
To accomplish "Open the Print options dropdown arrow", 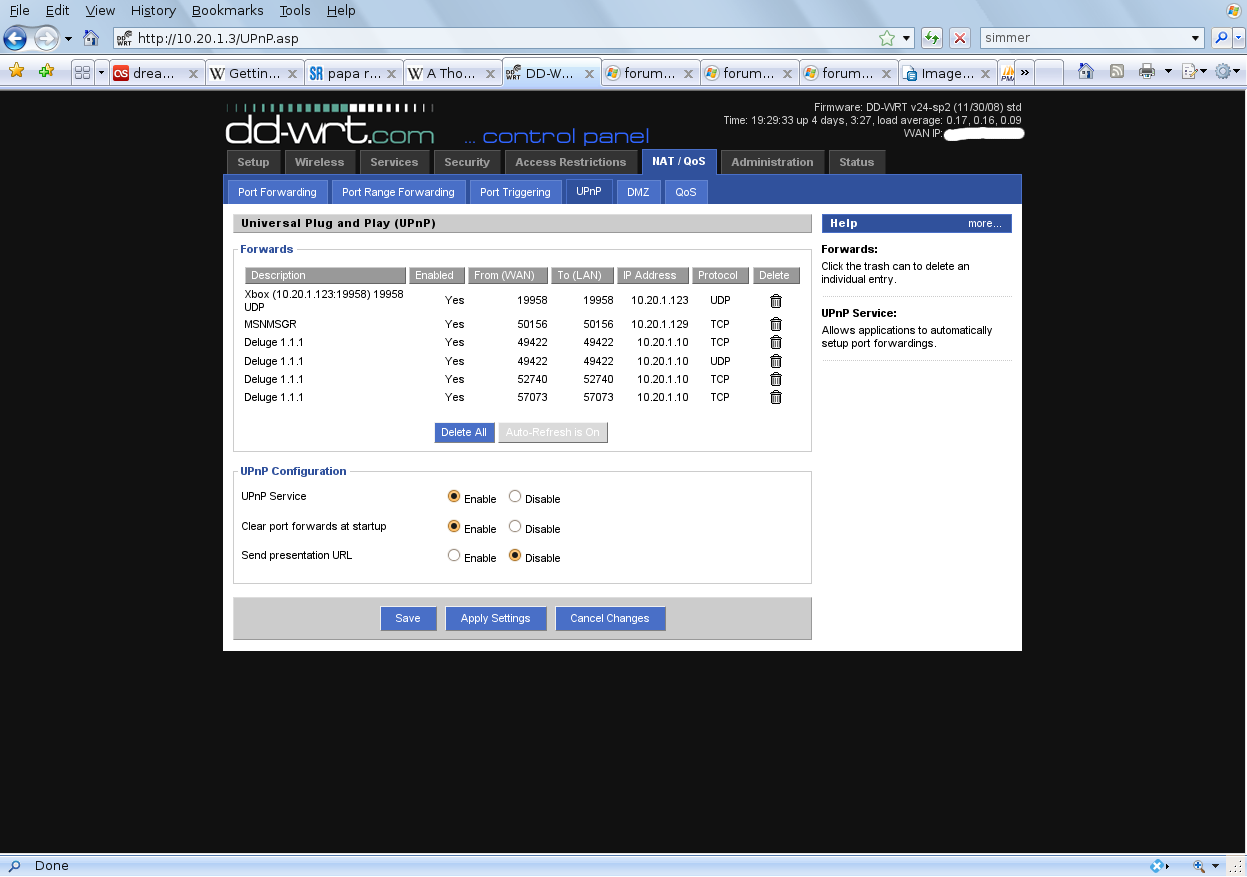I will [x=1167, y=72].
